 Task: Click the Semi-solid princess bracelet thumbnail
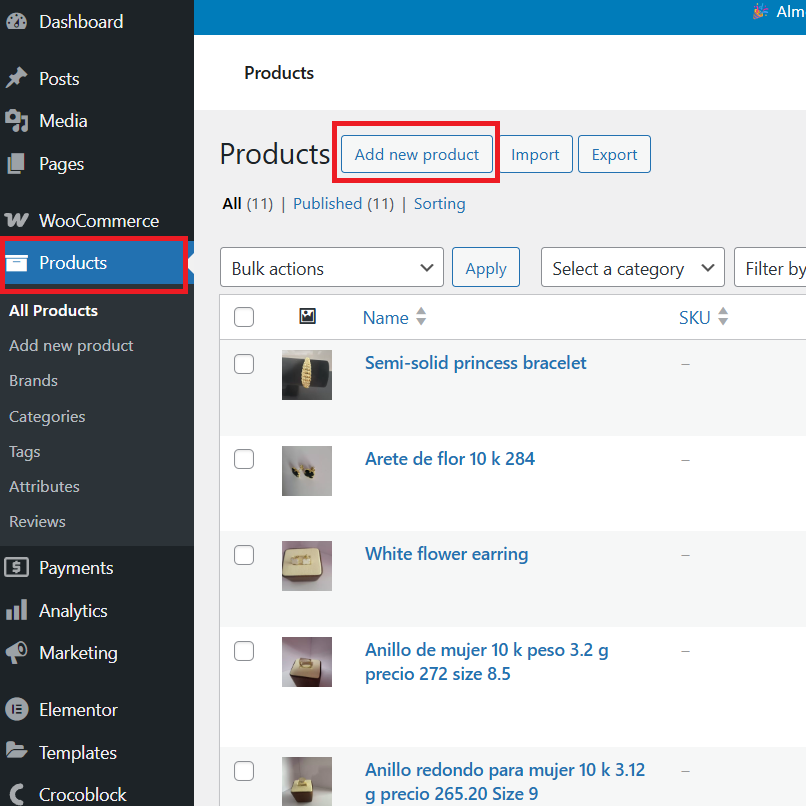click(307, 375)
